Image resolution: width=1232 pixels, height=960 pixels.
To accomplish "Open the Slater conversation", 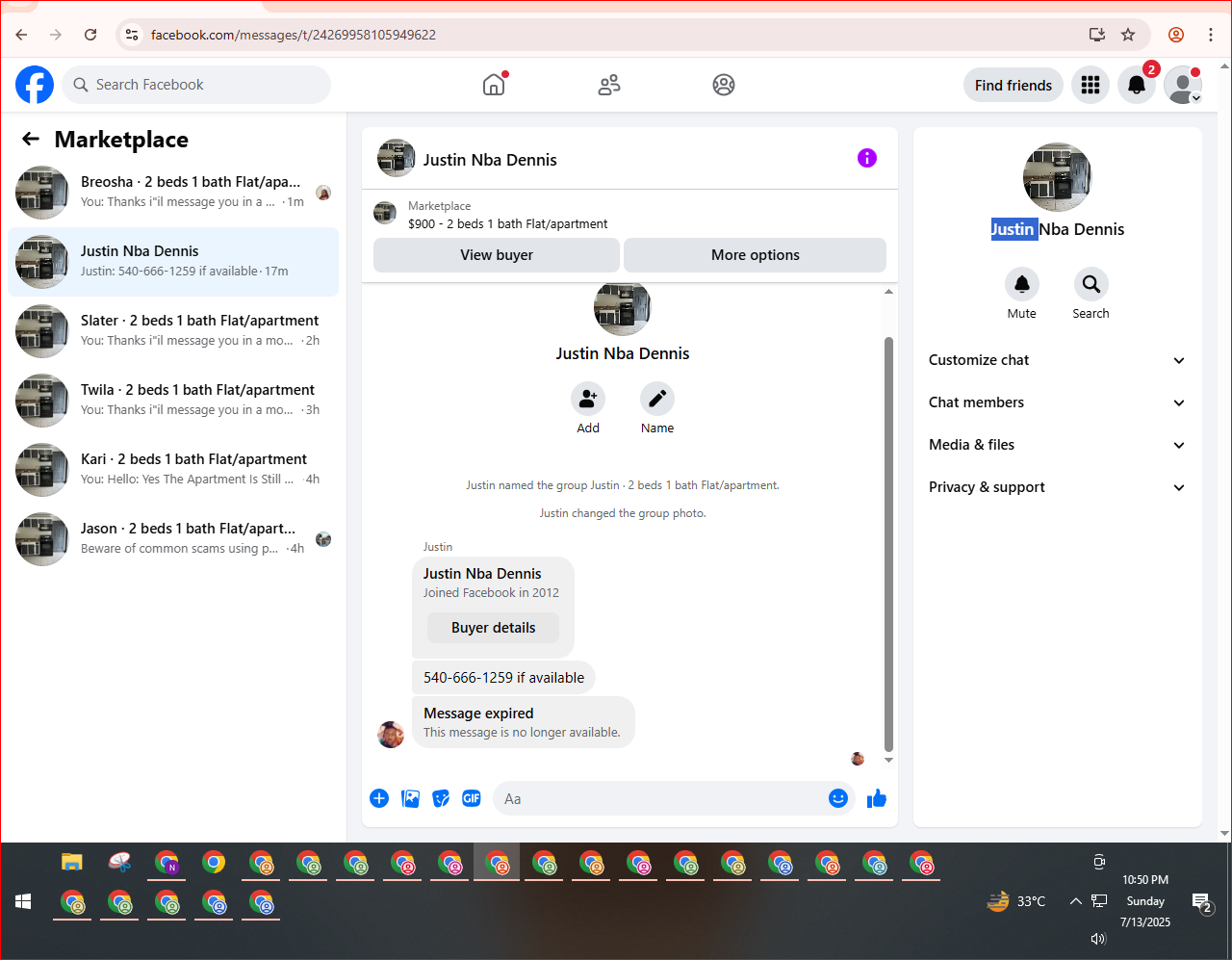I will 173,331.
